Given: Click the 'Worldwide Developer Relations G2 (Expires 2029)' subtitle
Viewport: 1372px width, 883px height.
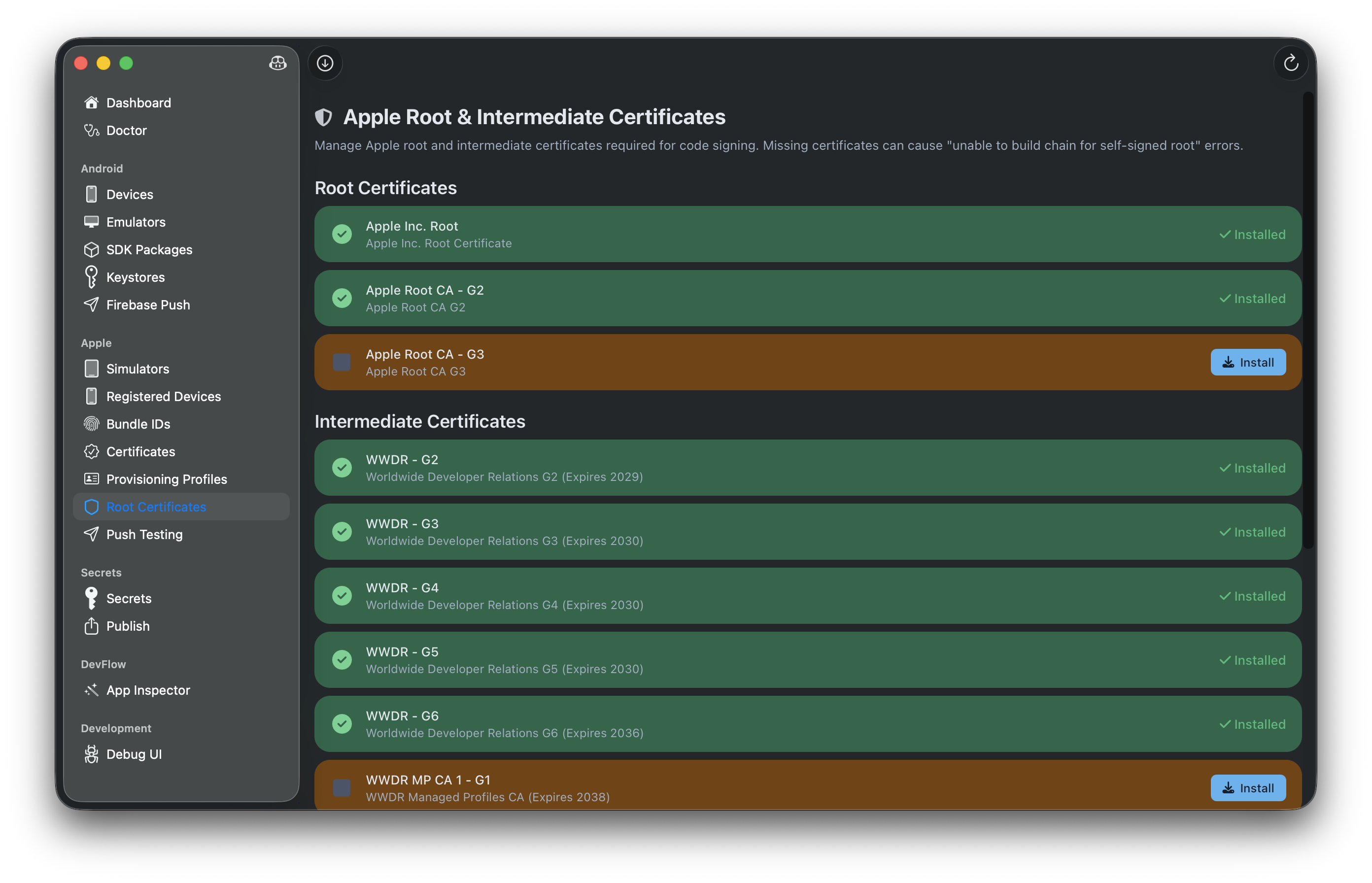Looking at the screenshot, I should [504, 476].
